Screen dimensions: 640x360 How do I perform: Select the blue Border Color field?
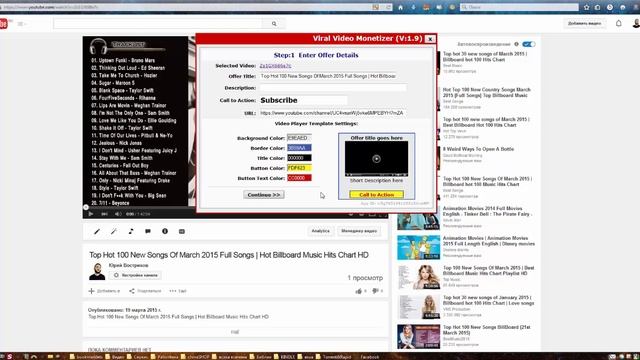coord(299,148)
